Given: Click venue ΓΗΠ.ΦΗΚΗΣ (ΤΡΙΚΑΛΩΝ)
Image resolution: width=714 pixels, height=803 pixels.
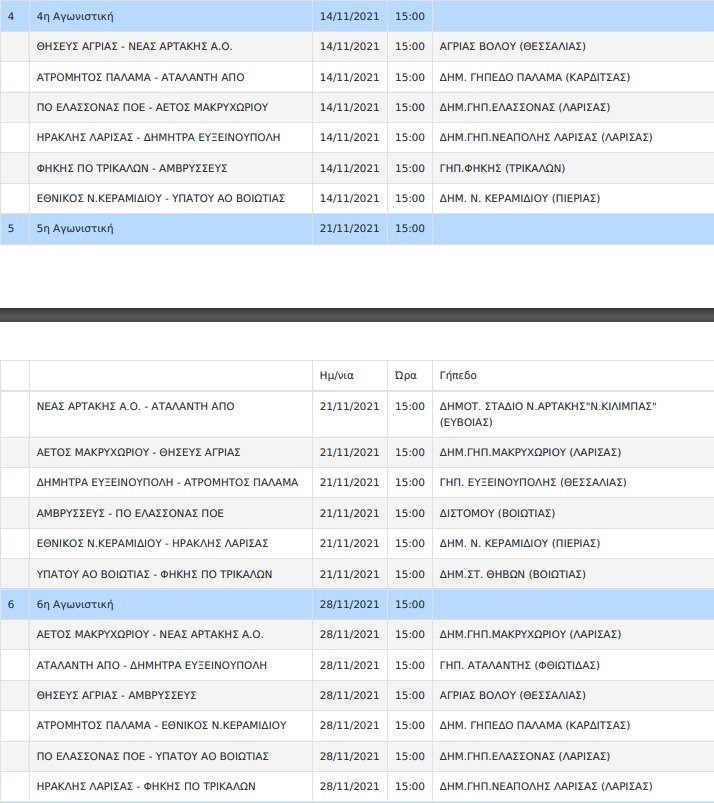Looking at the screenshot, I should point(502,168).
